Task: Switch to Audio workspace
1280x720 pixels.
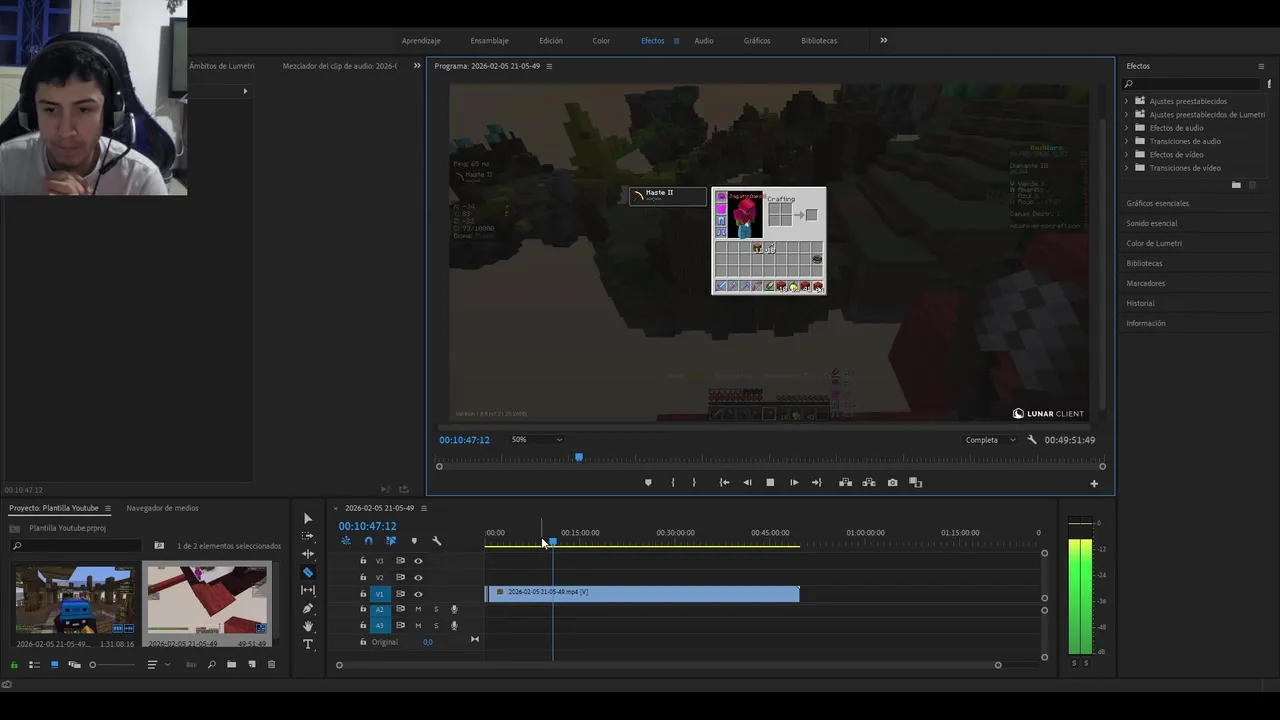Action: click(704, 41)
